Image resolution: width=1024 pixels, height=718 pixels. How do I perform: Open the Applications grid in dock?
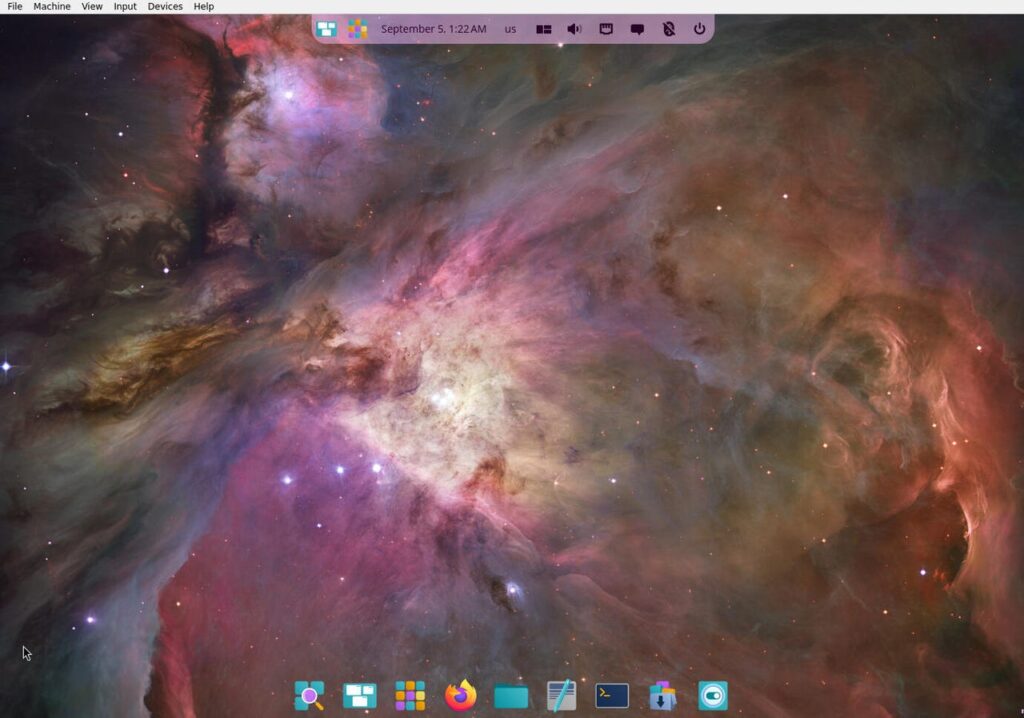410,695
